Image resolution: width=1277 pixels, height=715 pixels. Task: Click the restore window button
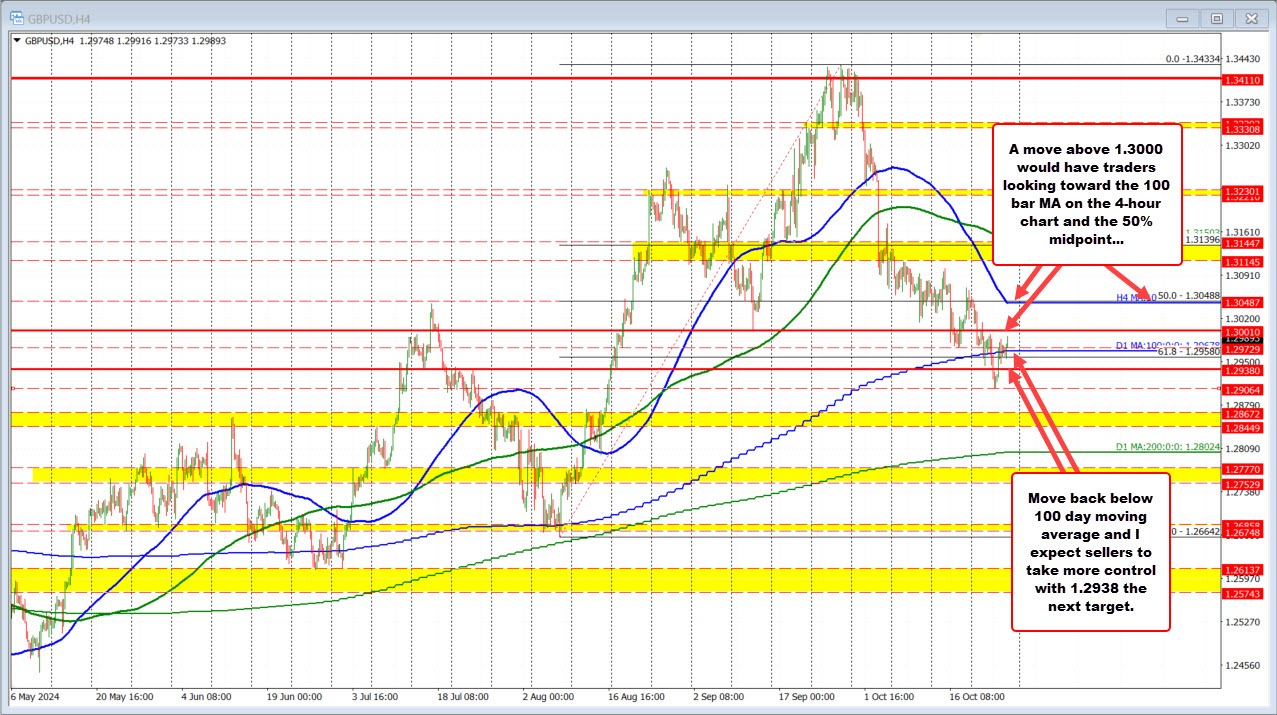coord(1216,17)
